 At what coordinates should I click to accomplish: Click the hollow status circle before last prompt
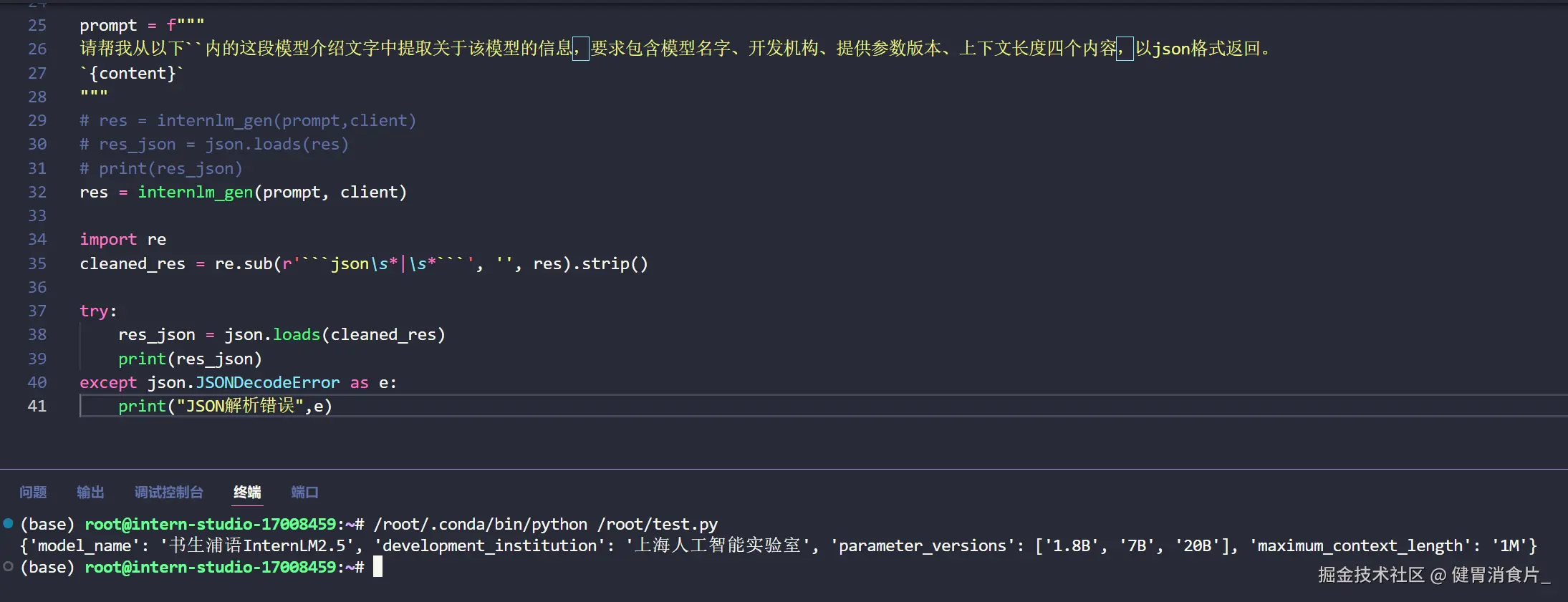tap(8, 566)
